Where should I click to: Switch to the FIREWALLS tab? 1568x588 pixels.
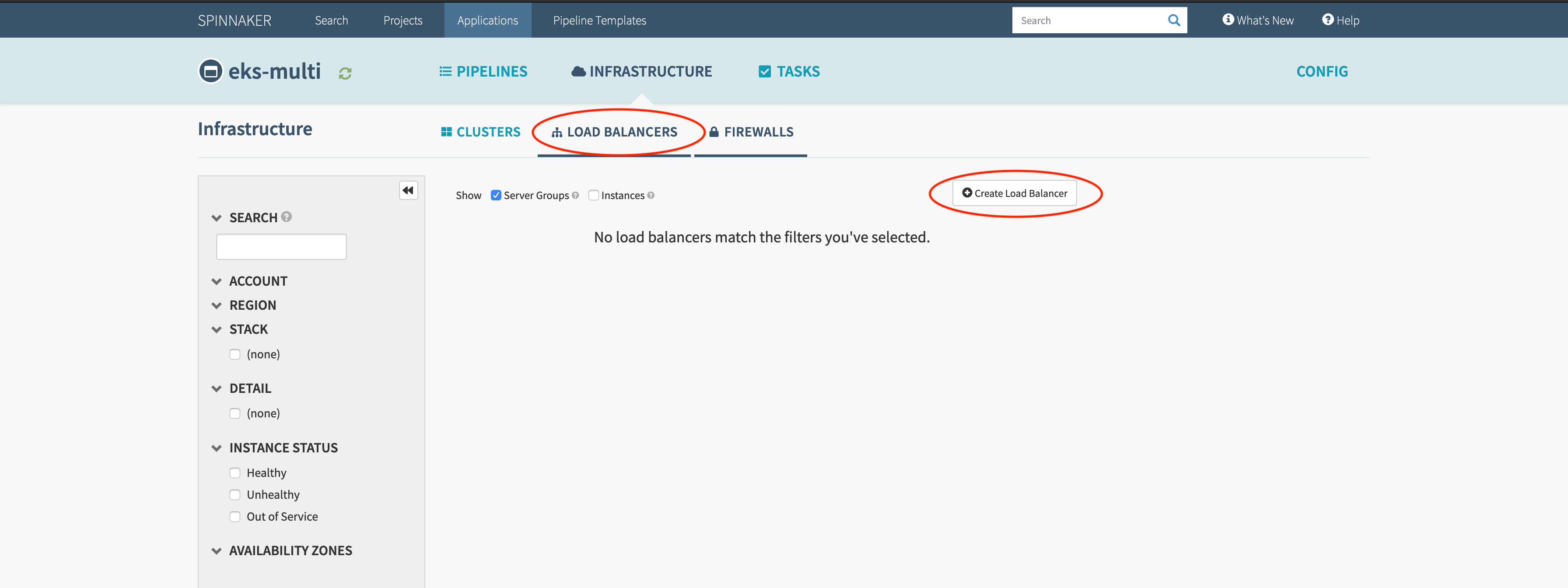(751, 132)
